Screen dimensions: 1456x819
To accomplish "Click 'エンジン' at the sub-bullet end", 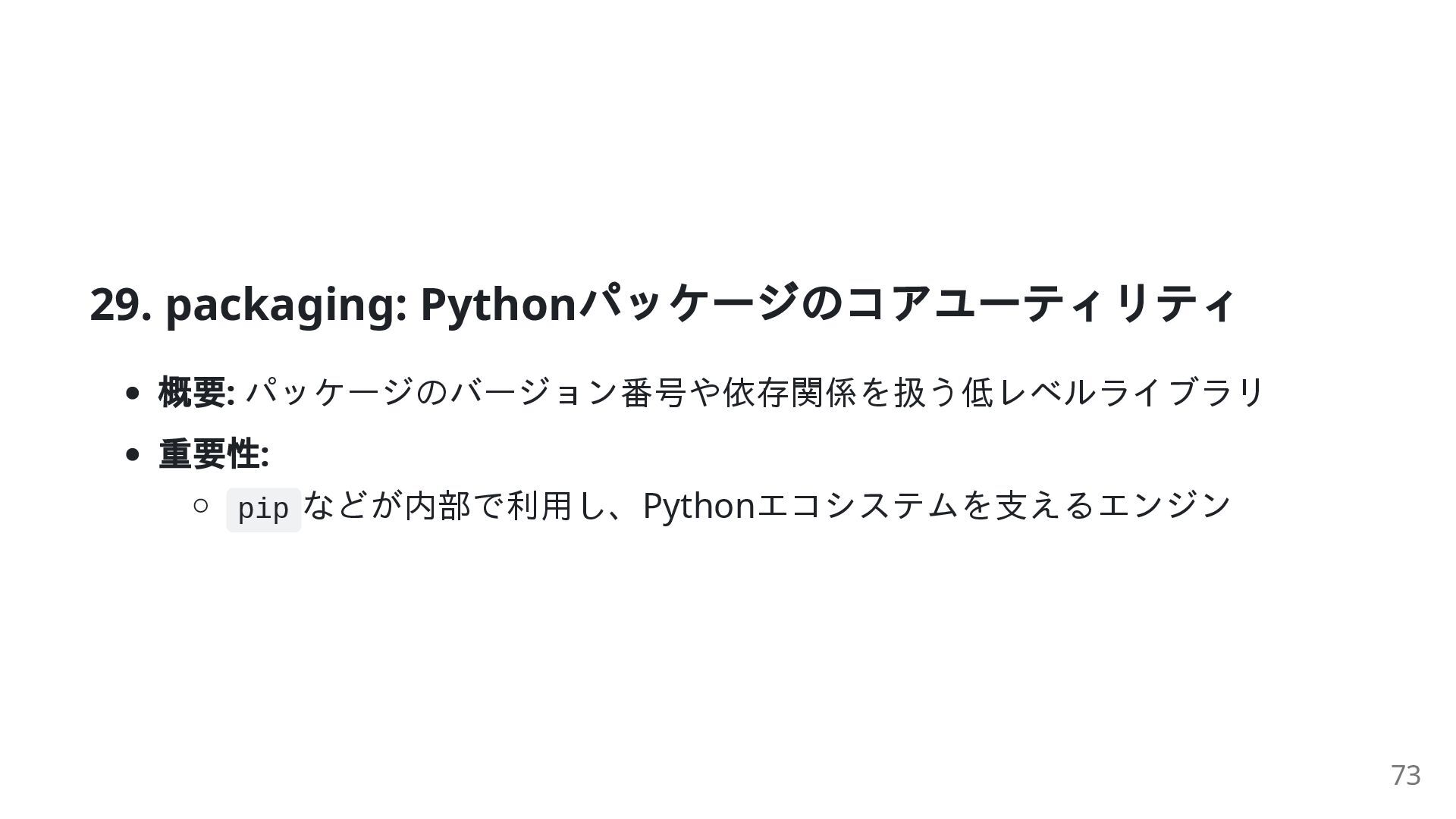I will click(x=1165, y=506).
